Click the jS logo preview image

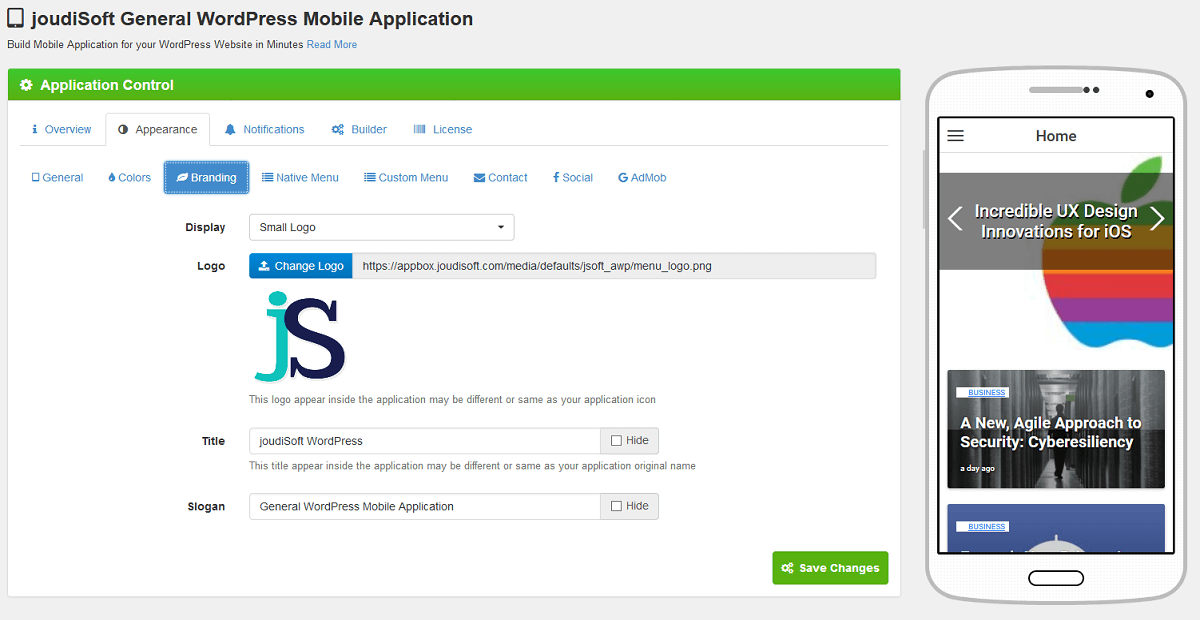pyautogui.click(x=299, y=337)
